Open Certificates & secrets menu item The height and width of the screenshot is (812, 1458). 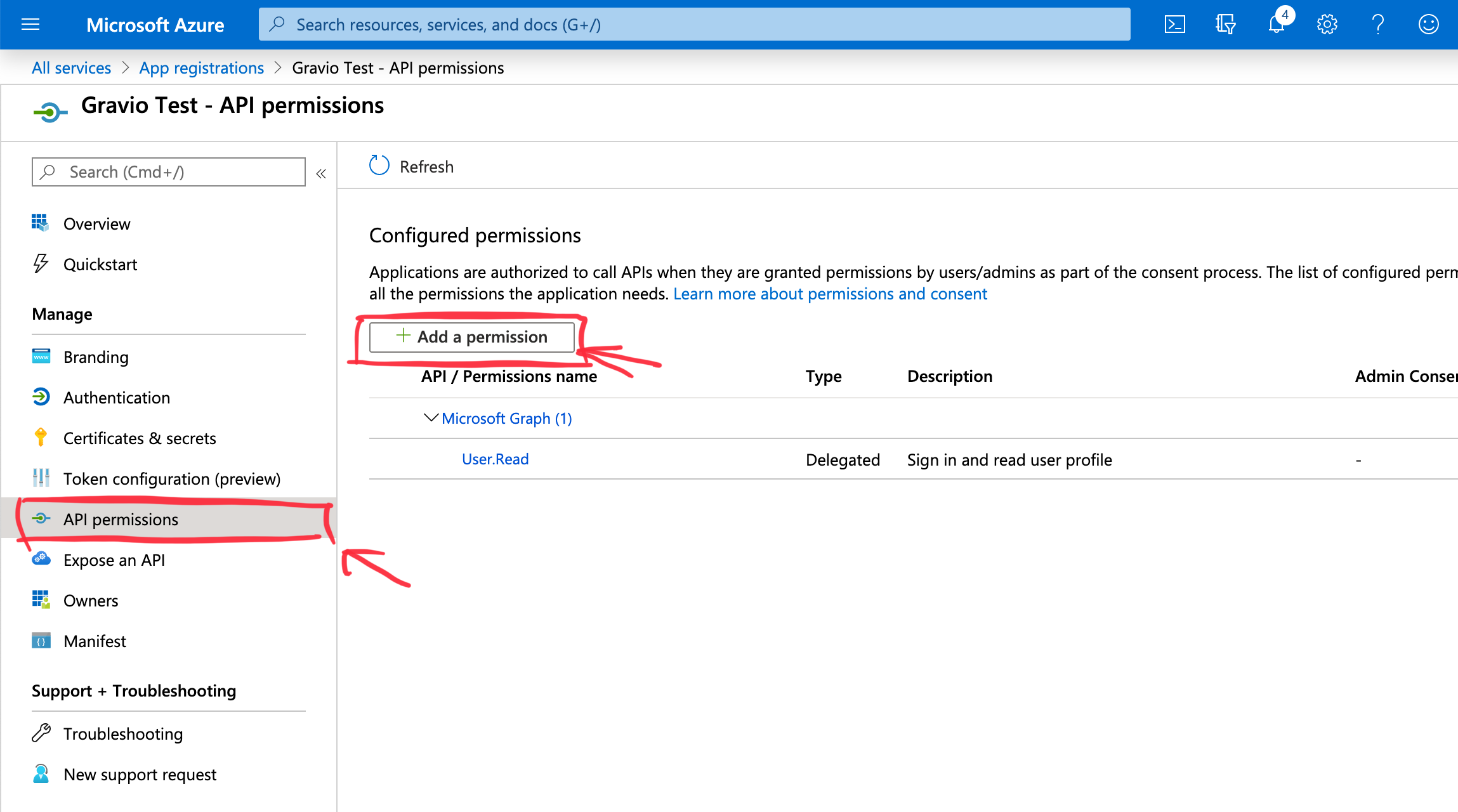click(140, 438)
